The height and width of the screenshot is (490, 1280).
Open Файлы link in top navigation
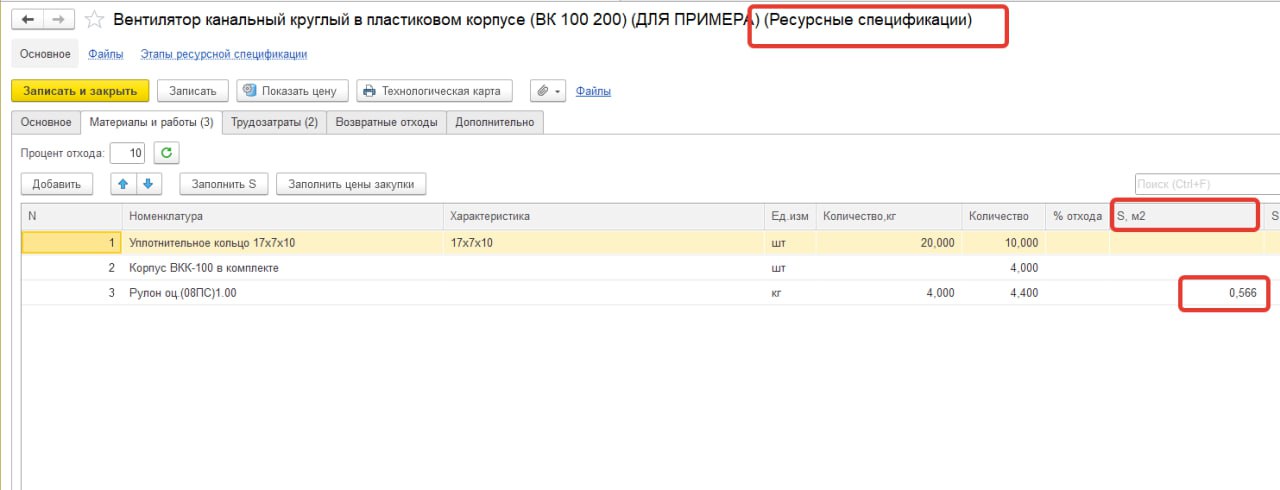click(x=106, y=54)
